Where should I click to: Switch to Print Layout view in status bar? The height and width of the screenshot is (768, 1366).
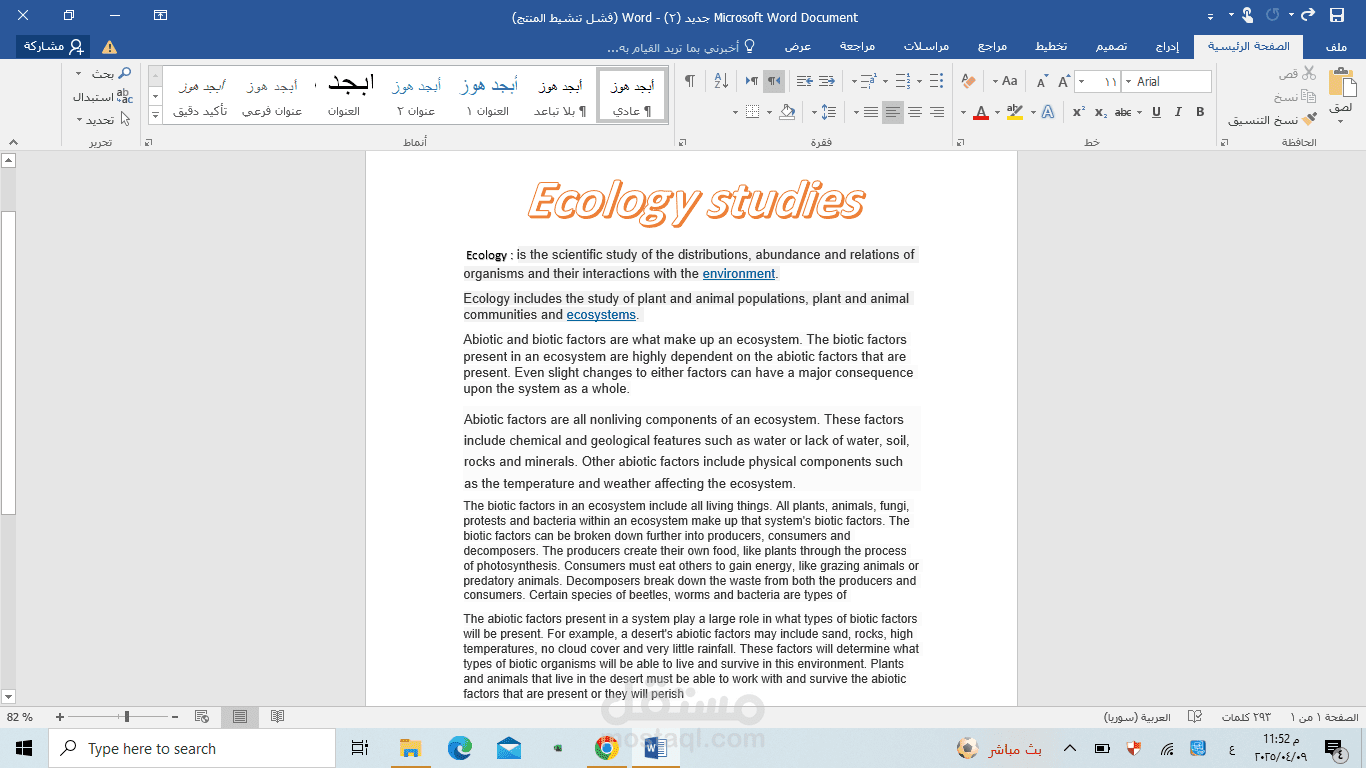[x=240, y=717]
